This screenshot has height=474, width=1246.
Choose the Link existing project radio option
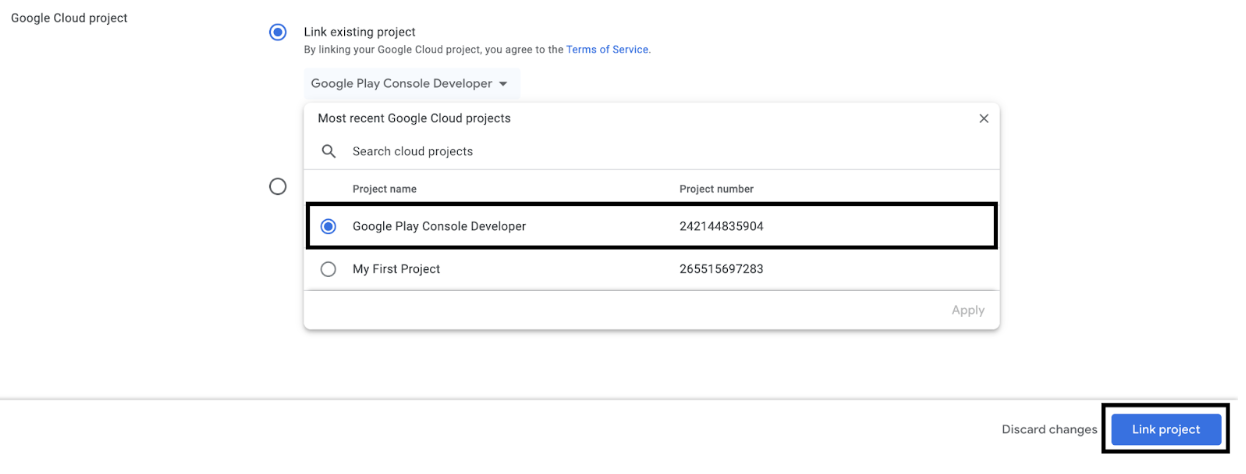pos(278,32)
